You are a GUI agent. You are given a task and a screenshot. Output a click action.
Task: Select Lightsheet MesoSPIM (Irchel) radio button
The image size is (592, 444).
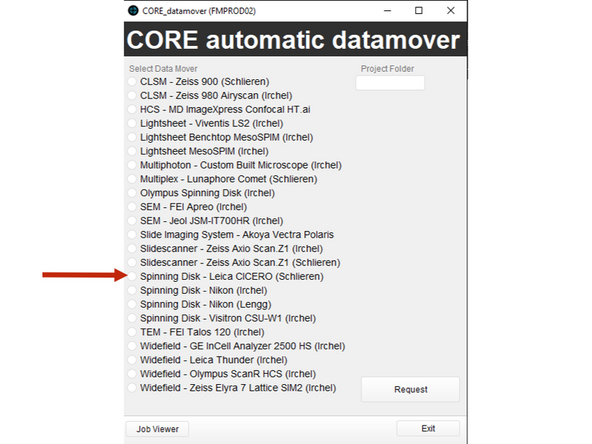coord(132,151)
